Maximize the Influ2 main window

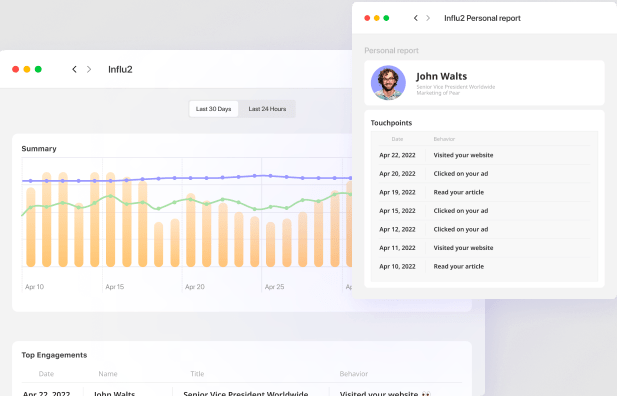click(x=38, y=69)
